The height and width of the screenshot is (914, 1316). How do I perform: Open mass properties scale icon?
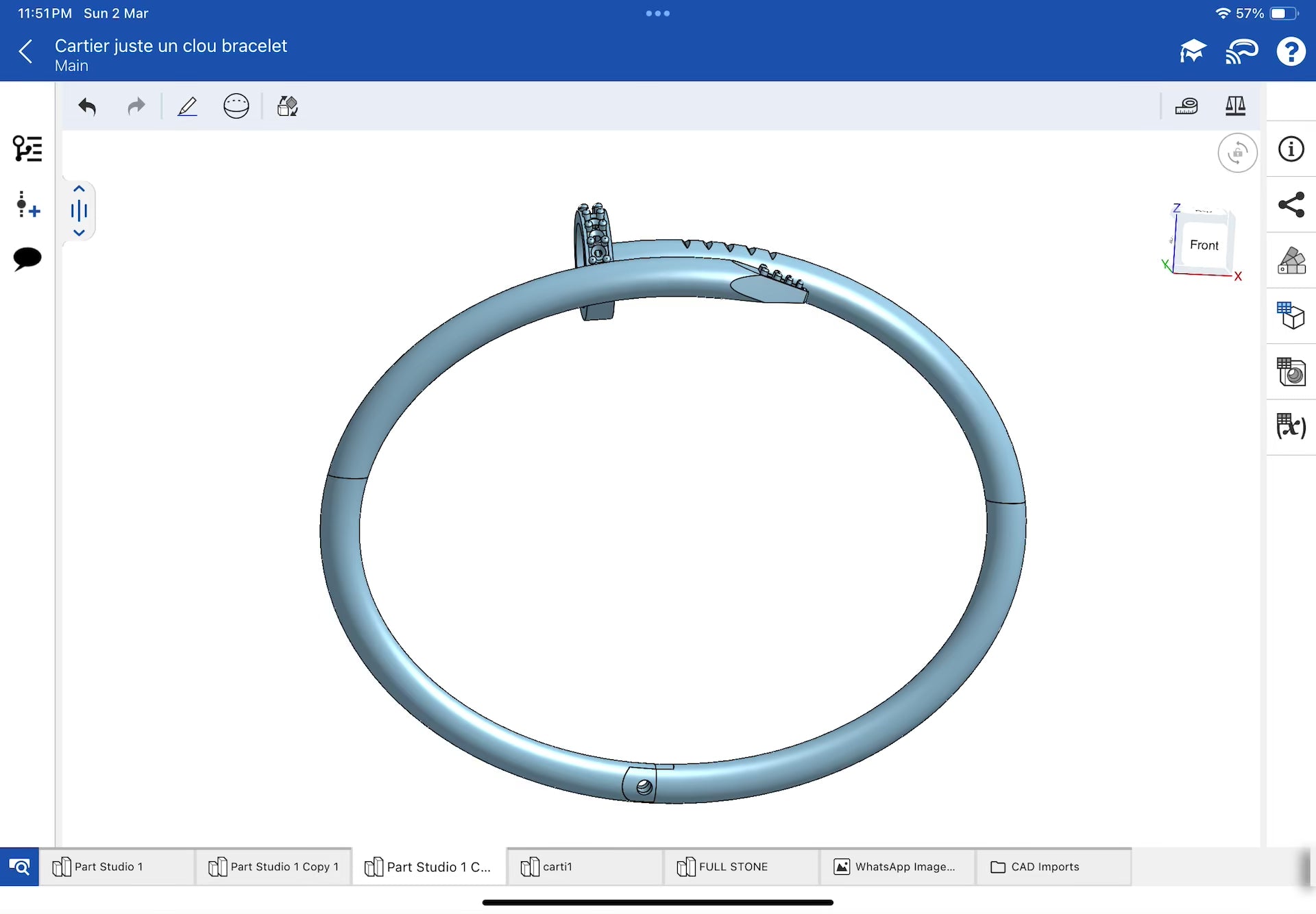click(x=1235, y=106)
